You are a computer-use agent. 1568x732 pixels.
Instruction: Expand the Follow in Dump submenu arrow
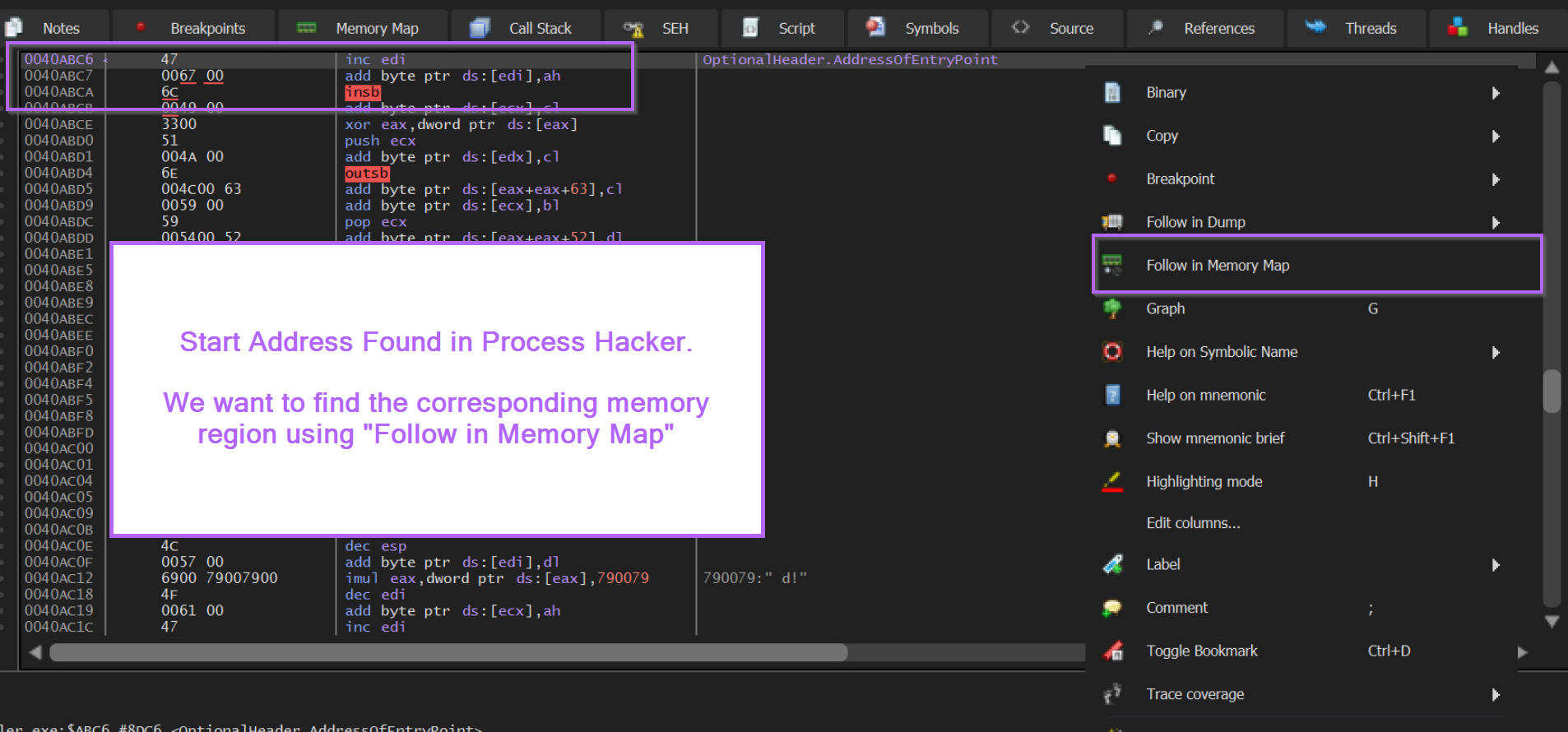[1496, 223]
